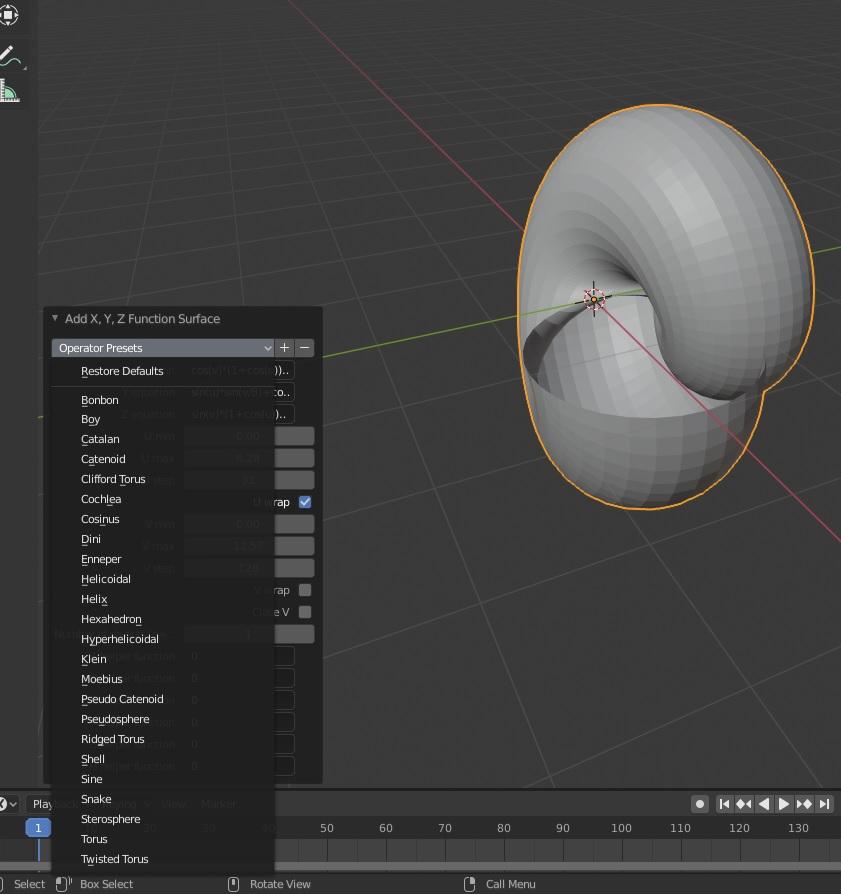This screenshot has width=841, height=894.
Task: Click the minus button to remove preset
Action: [x=305, y=348]
